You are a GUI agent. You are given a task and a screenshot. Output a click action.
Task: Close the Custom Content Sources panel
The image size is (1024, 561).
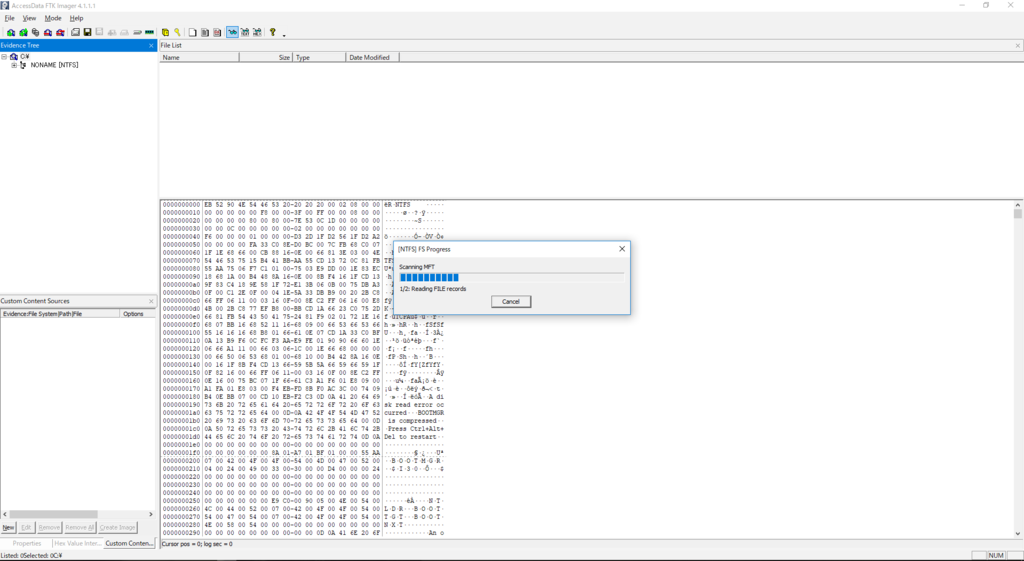[152, 301]
